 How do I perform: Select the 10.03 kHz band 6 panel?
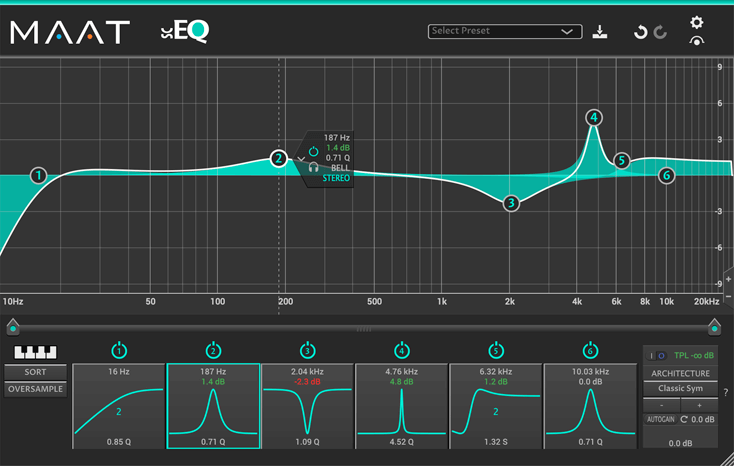[590, 406]
